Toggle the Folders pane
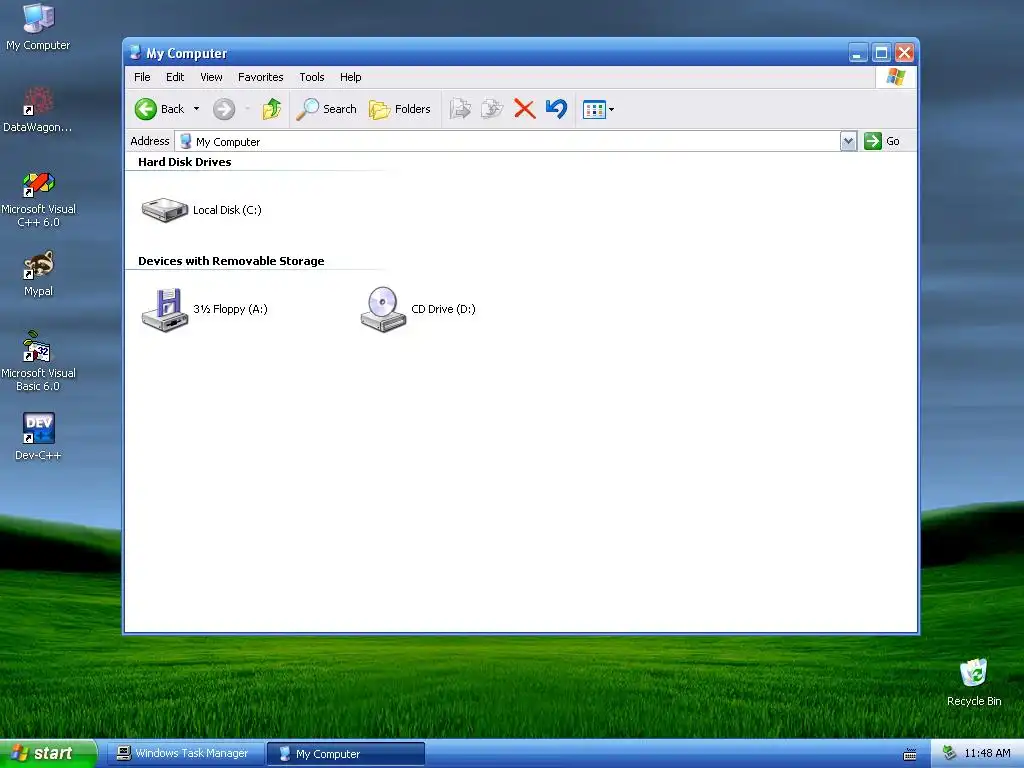Viewport: 1024px width, 768px height. (400, 109)
